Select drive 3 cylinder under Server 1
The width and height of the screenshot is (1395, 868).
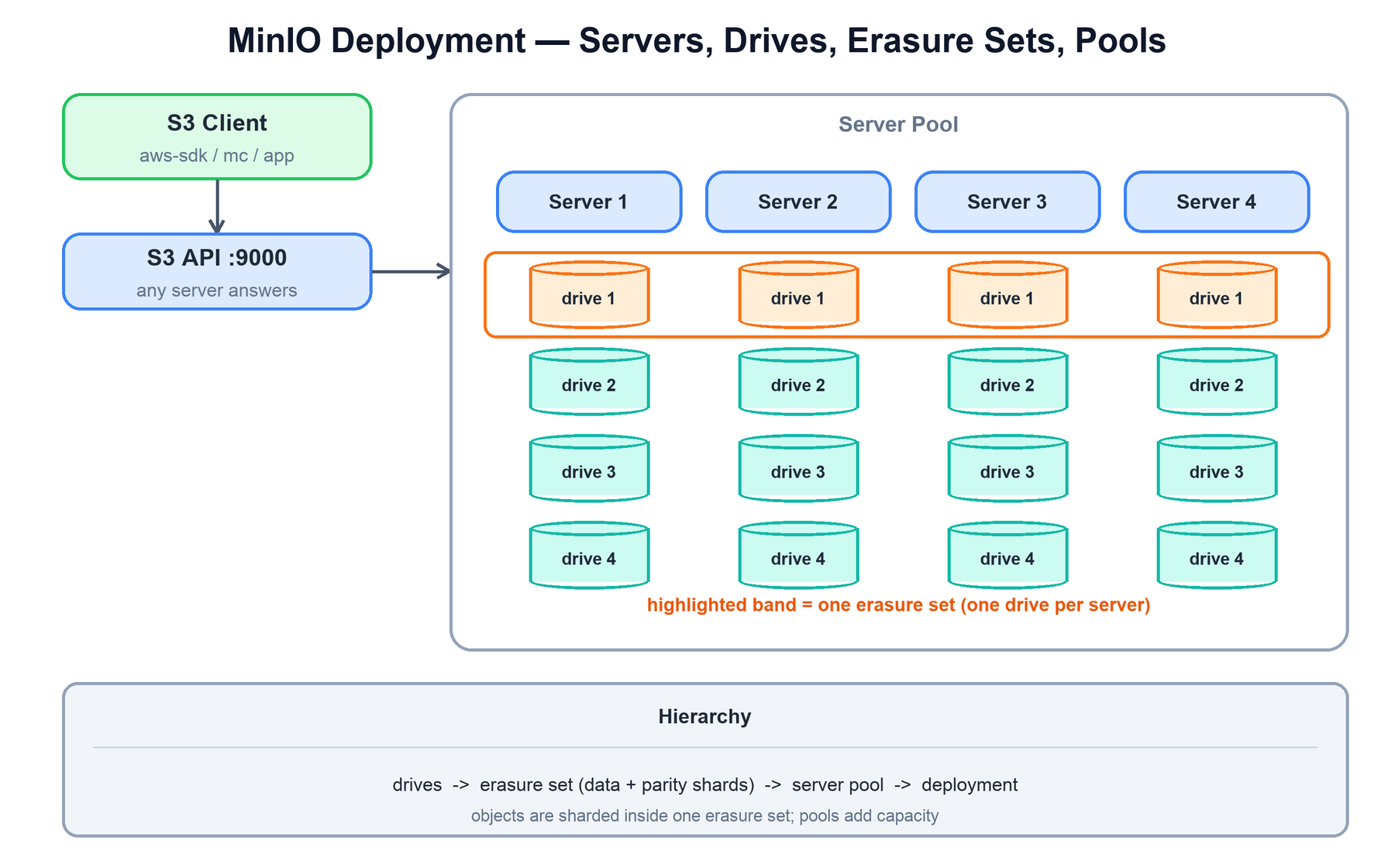point(589,469)
